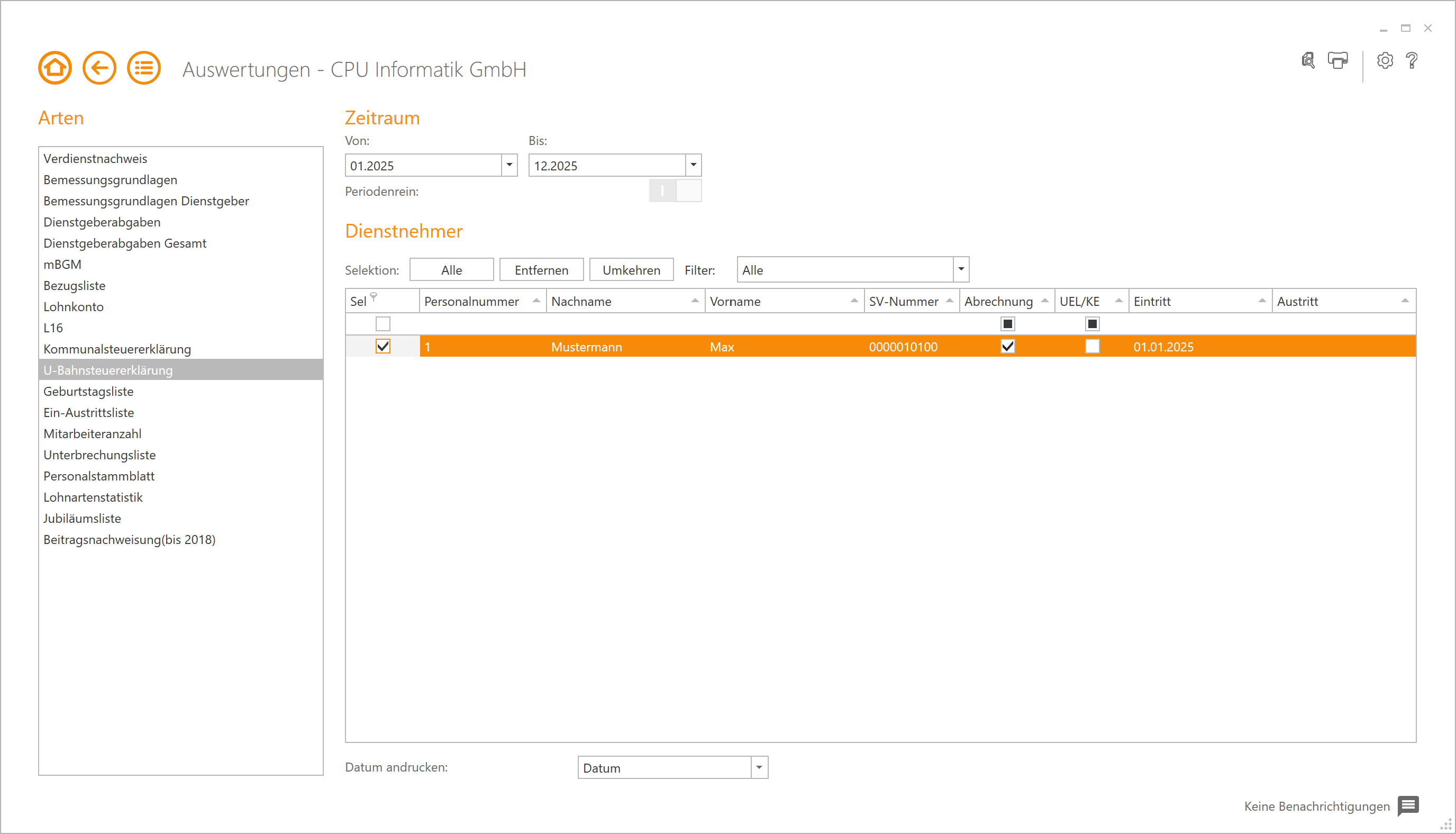Open the orange list menu icon
1456x834 pixels.
pyautogui.click(x=144, y=68)
